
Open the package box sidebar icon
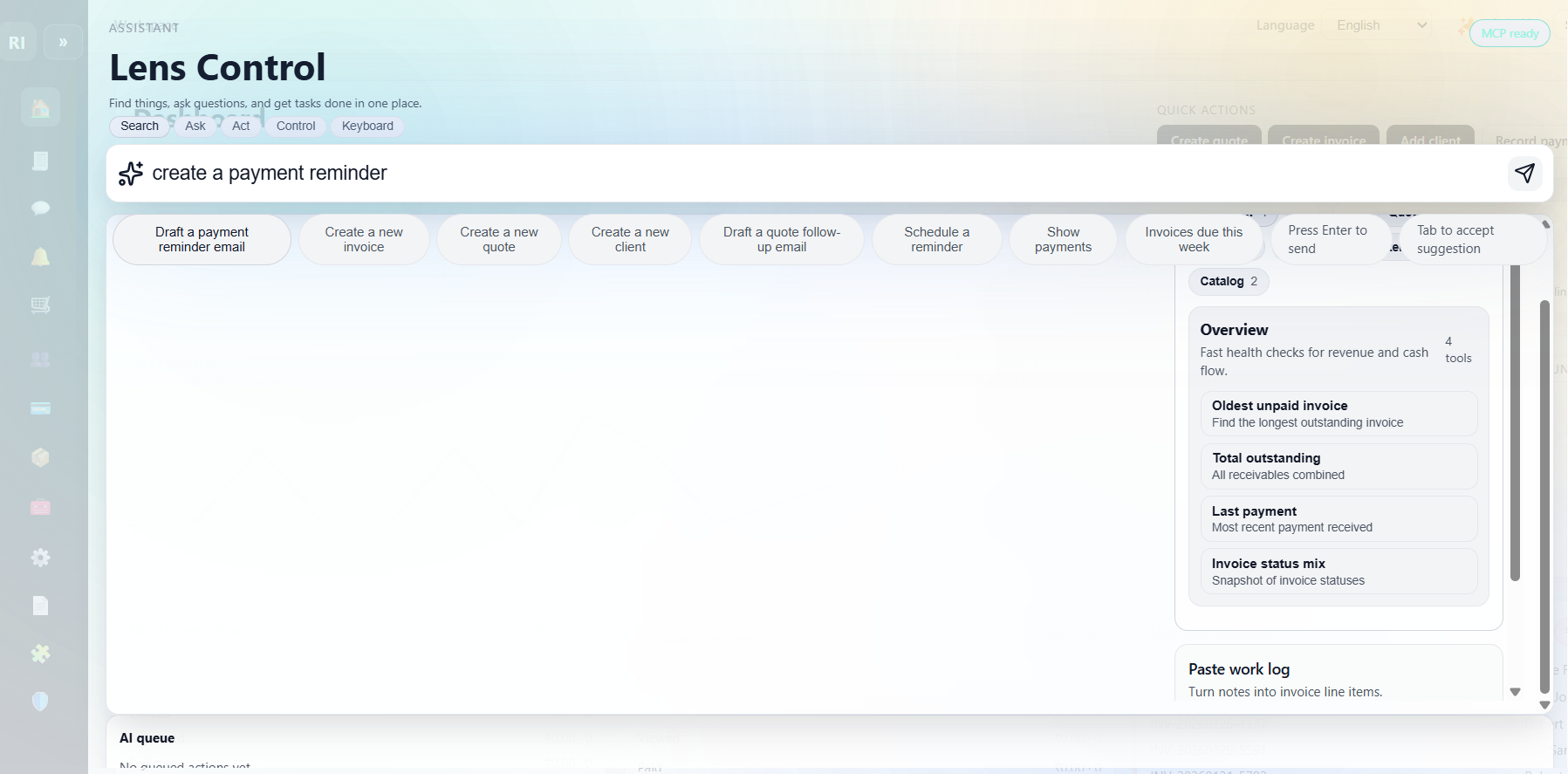40,457
